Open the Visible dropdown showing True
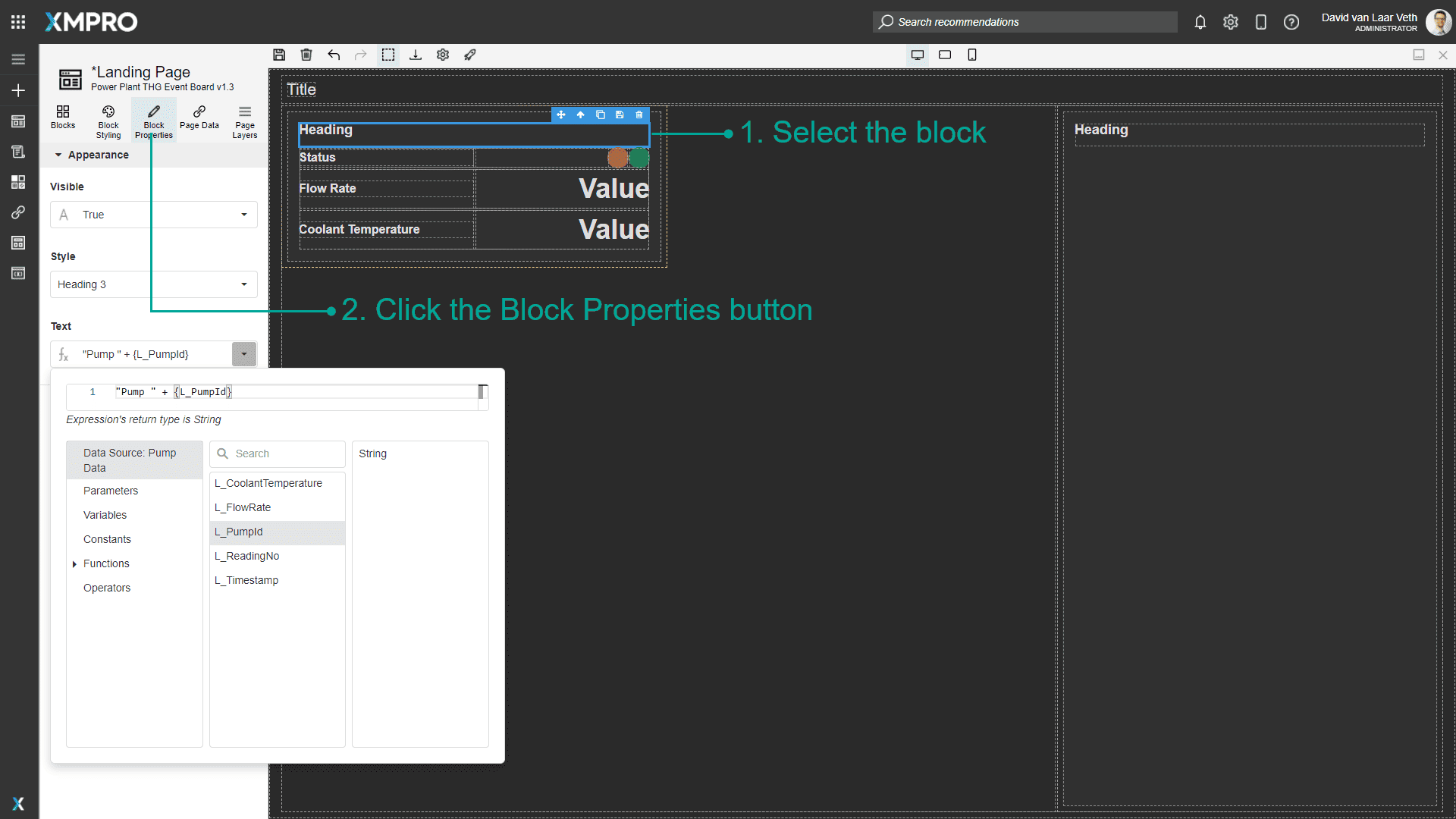The height and width of the screenshot is (819, 1456). [x=154, y=215]
